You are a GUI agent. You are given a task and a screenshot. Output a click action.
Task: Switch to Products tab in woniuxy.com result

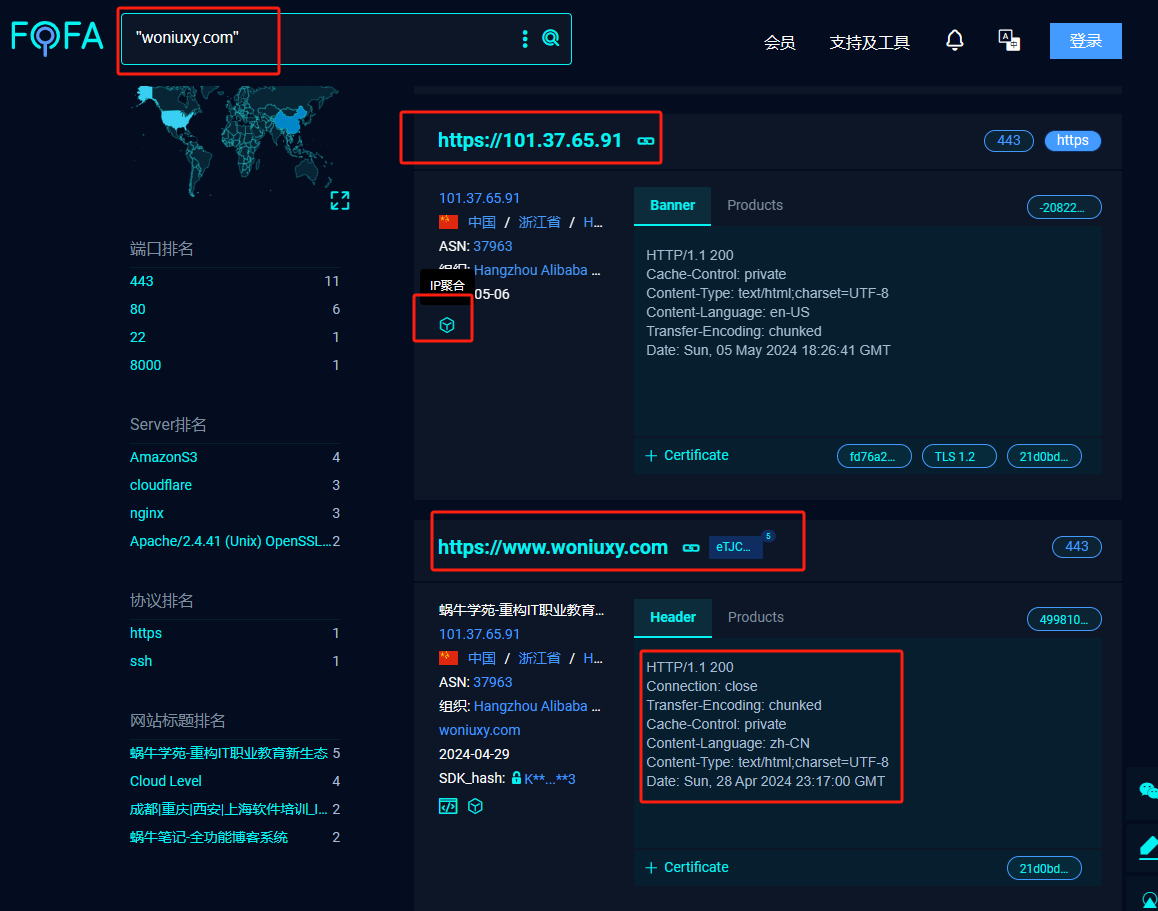(x=756, y=617)
